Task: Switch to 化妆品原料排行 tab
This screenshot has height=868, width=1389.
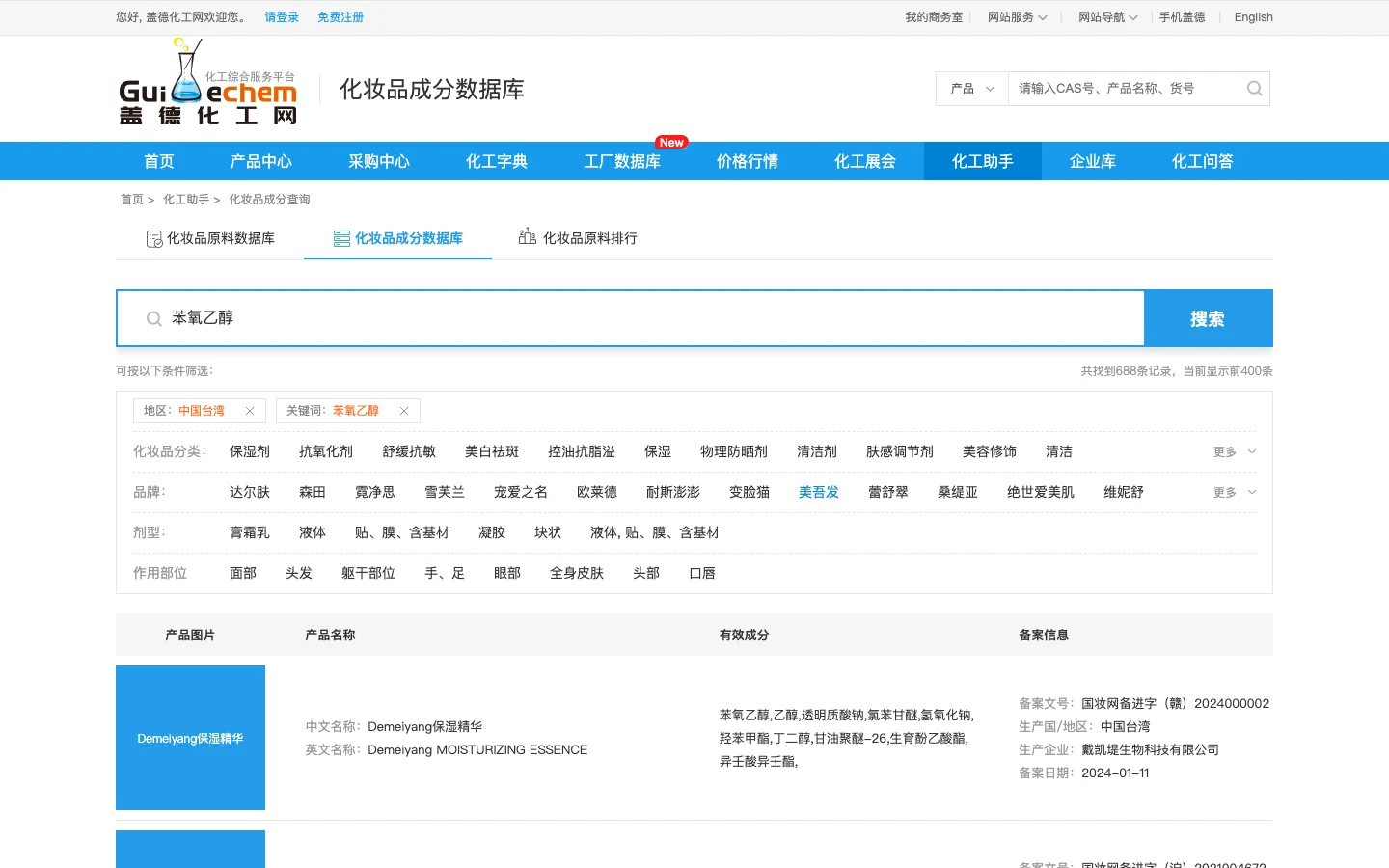Action: [x=579, y=238]
